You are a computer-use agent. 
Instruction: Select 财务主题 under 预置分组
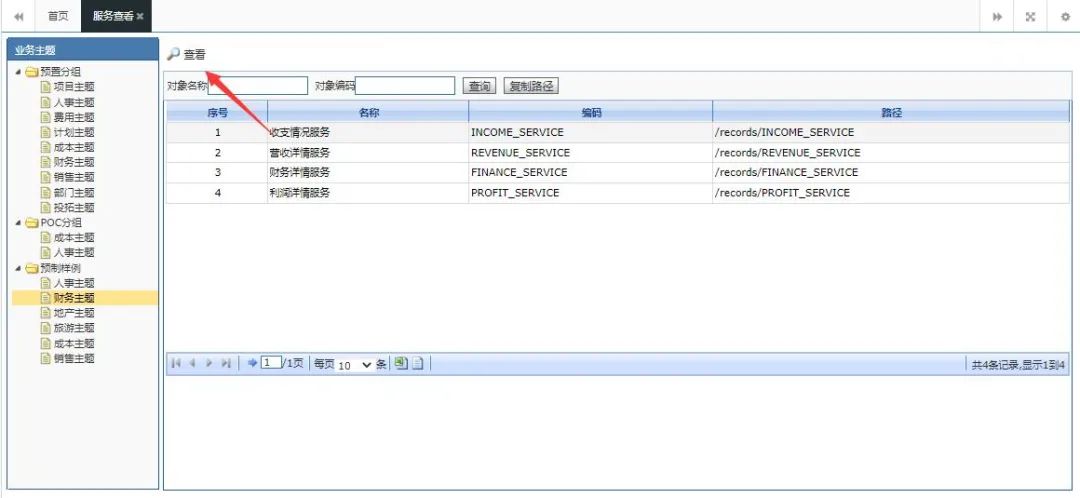point(74,163)
